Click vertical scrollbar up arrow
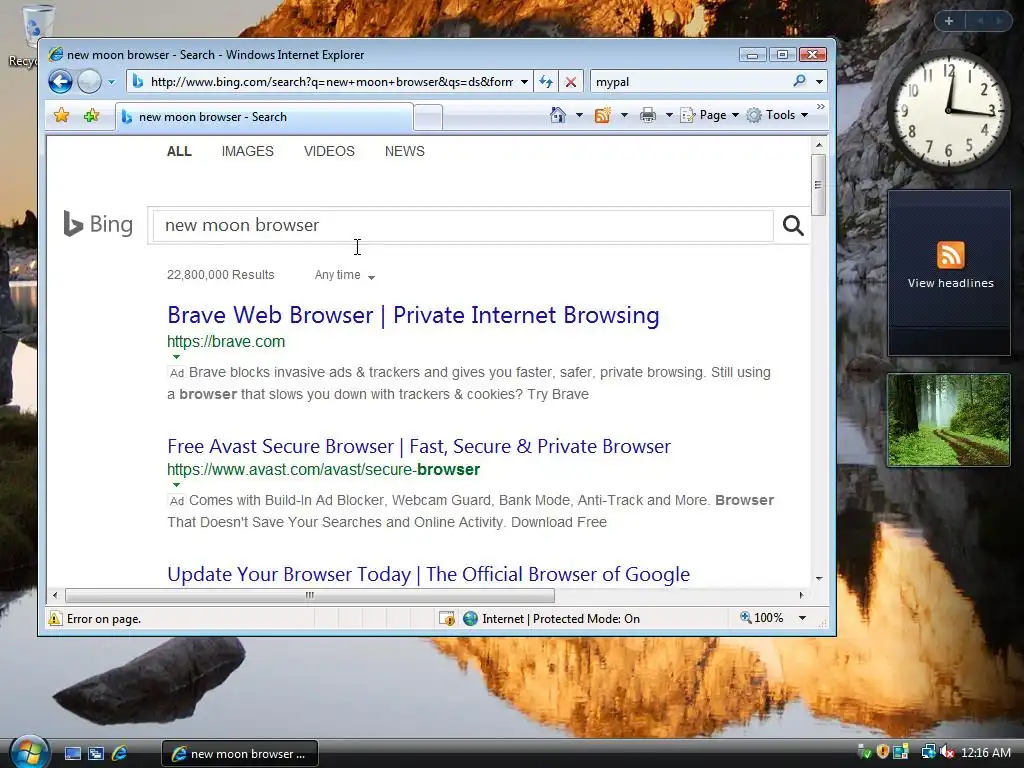Screen dimensions: 1024x768 click(x=818, y=144)
